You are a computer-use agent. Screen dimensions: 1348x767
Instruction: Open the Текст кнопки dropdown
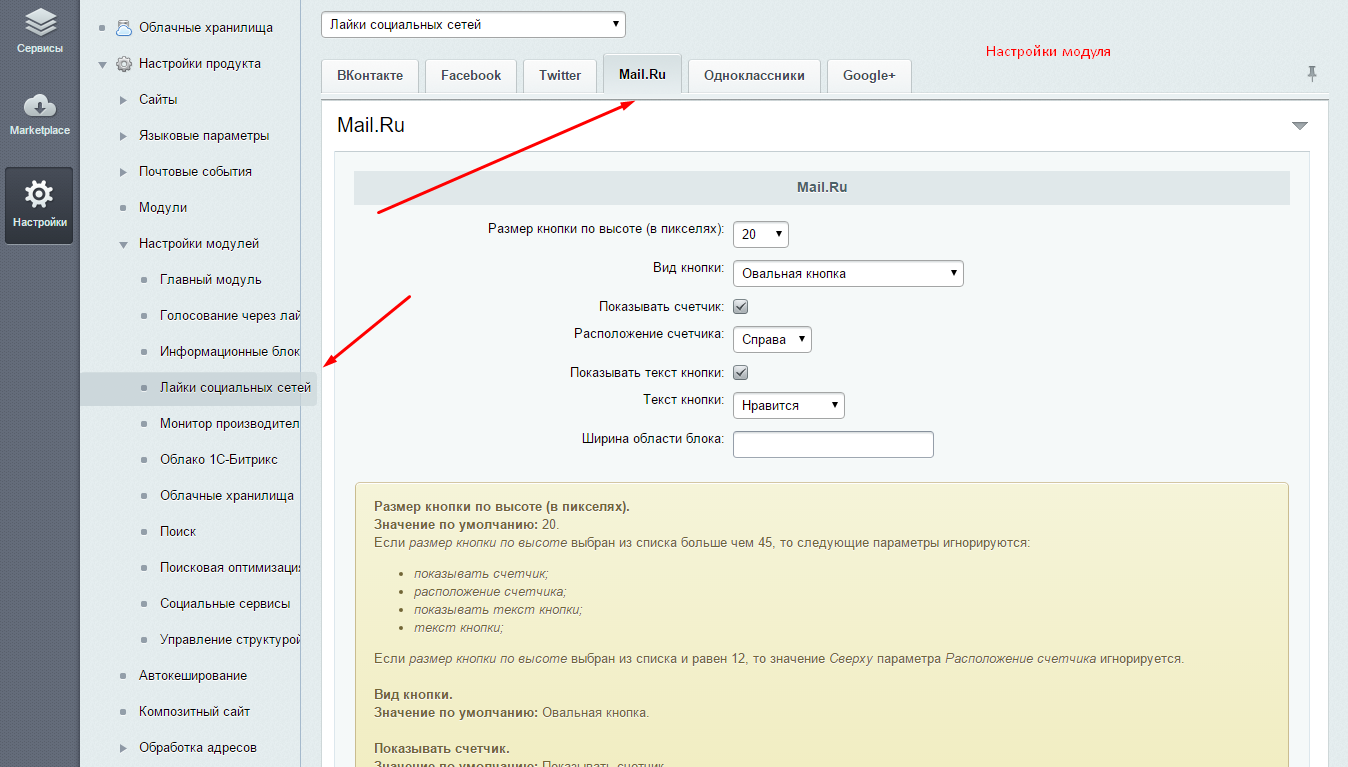[x=789, y=405]
